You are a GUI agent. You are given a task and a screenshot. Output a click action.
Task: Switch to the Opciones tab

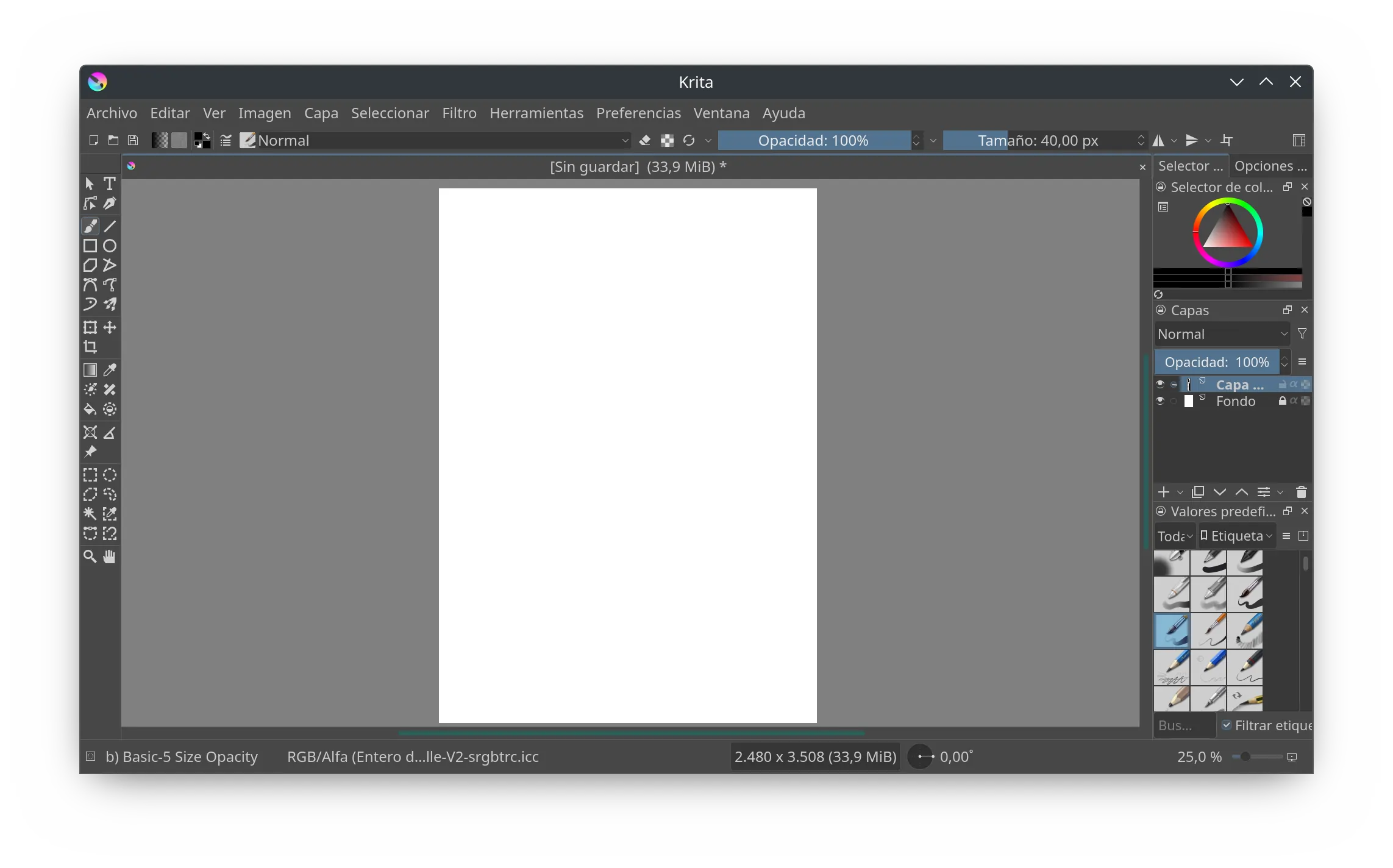pos(1270,166)
